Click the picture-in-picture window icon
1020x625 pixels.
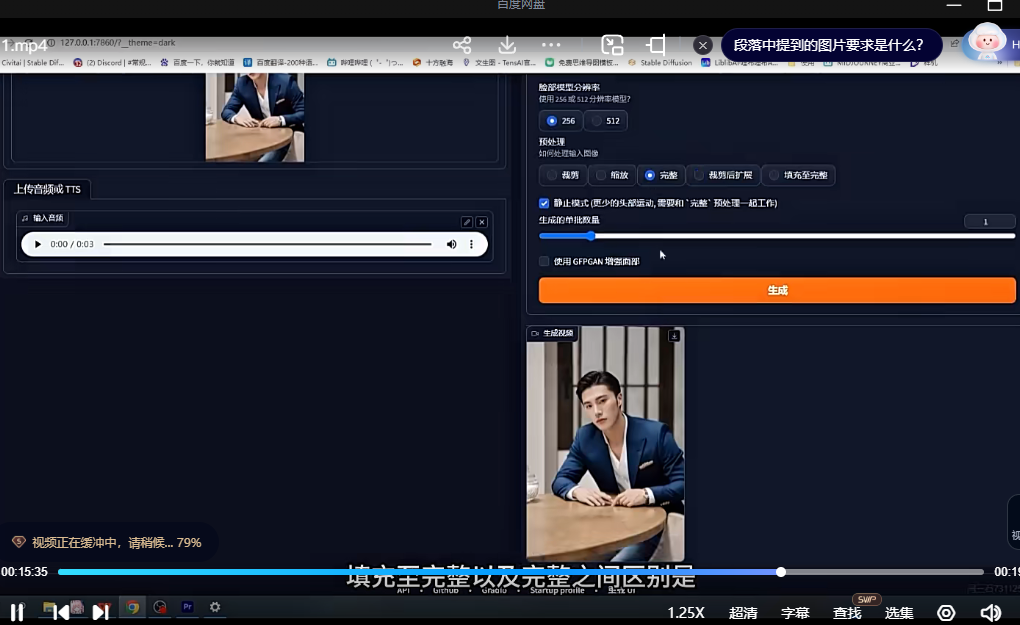612,45
